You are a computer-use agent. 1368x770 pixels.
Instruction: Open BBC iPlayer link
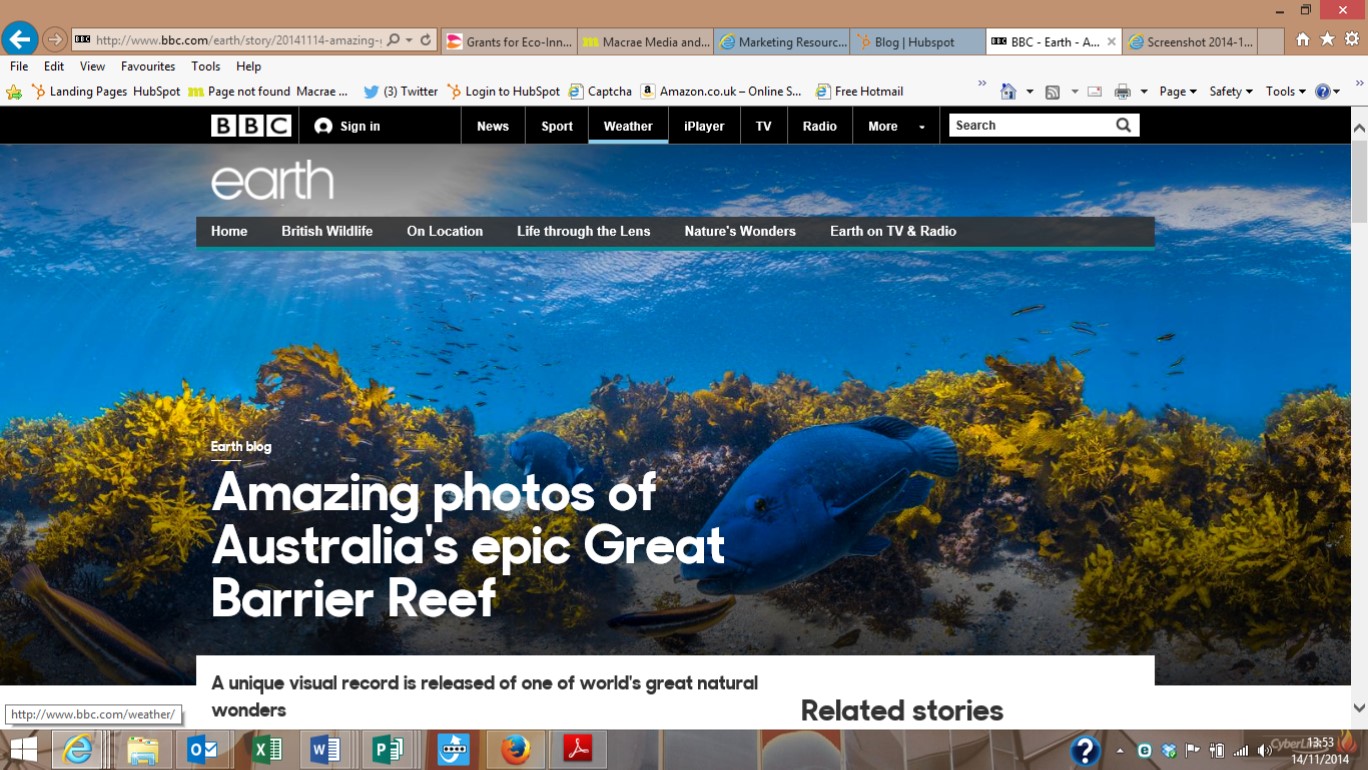pos(704,126)
